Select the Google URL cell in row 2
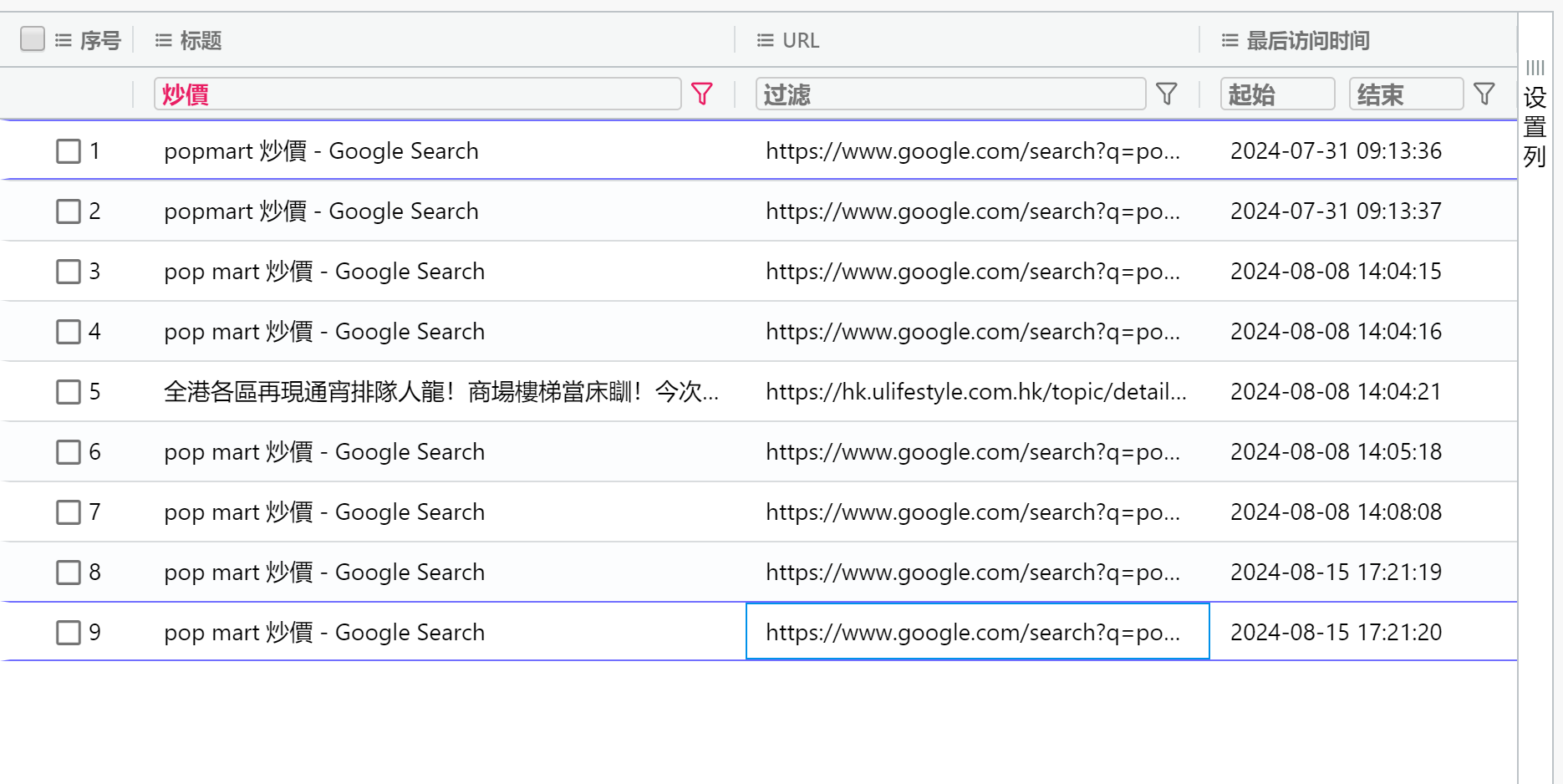This screenshot has height=784, width=1563. tap(973, 211)
